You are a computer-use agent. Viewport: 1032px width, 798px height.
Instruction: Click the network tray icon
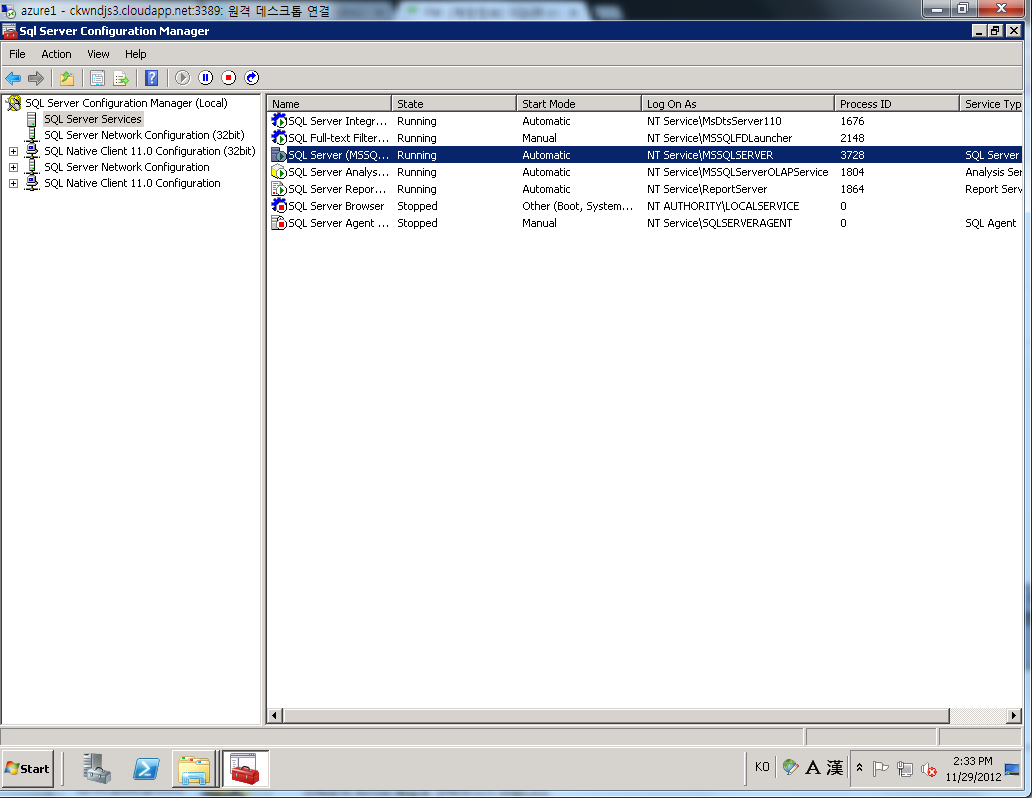(x=905, y=769)
